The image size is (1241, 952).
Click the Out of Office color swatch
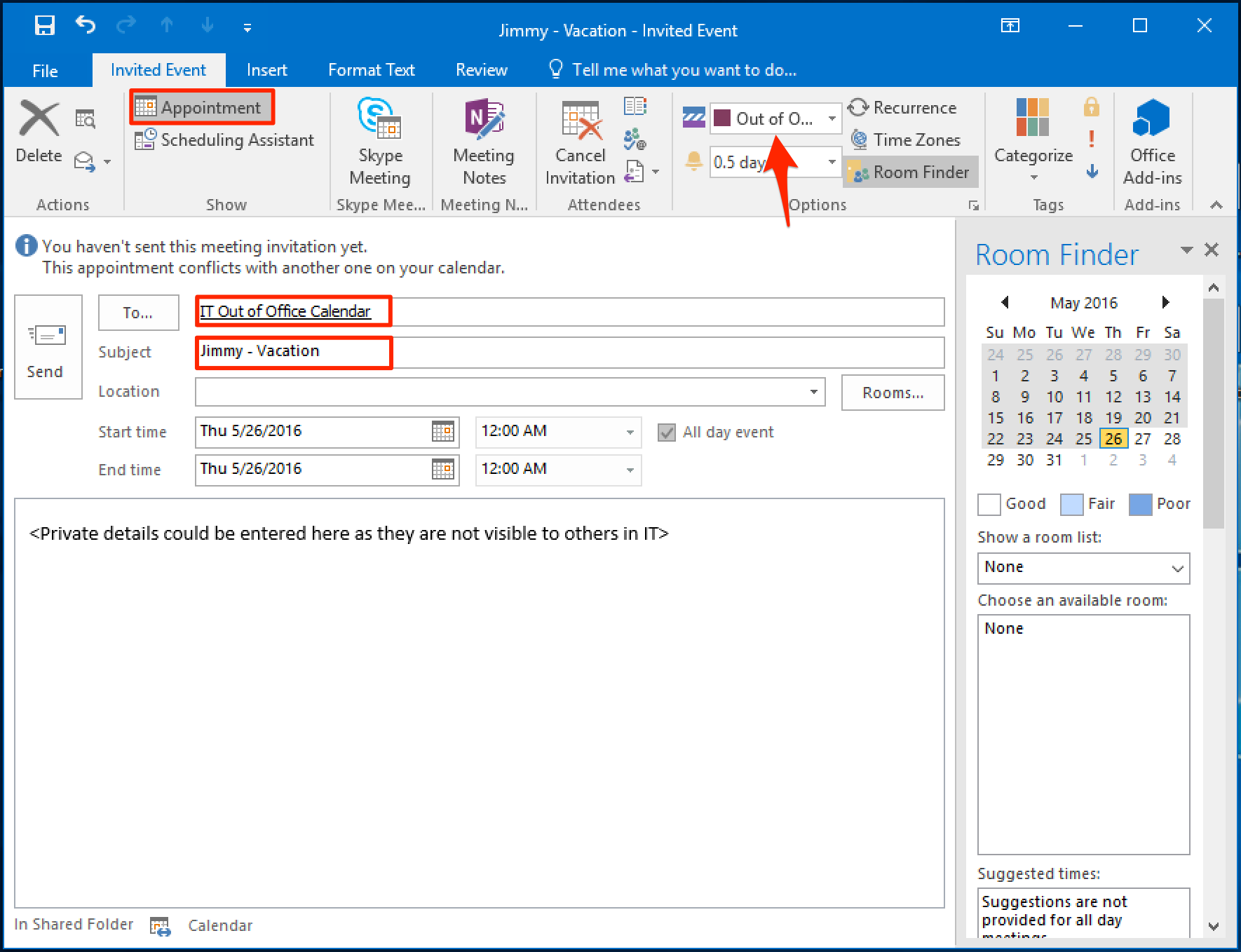722,118
